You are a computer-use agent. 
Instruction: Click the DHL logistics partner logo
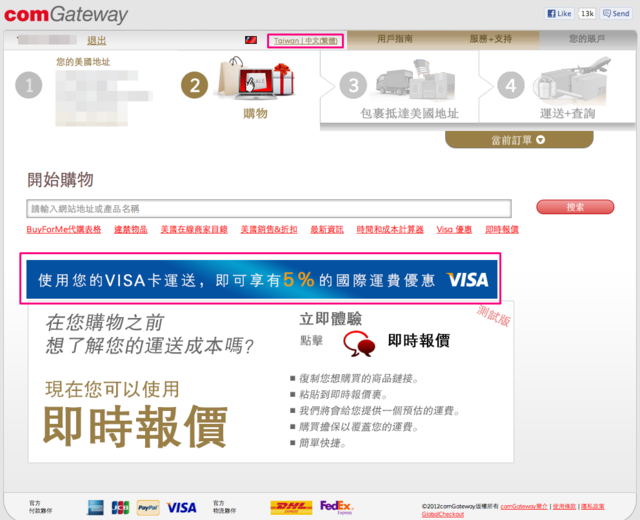point(291,507)
